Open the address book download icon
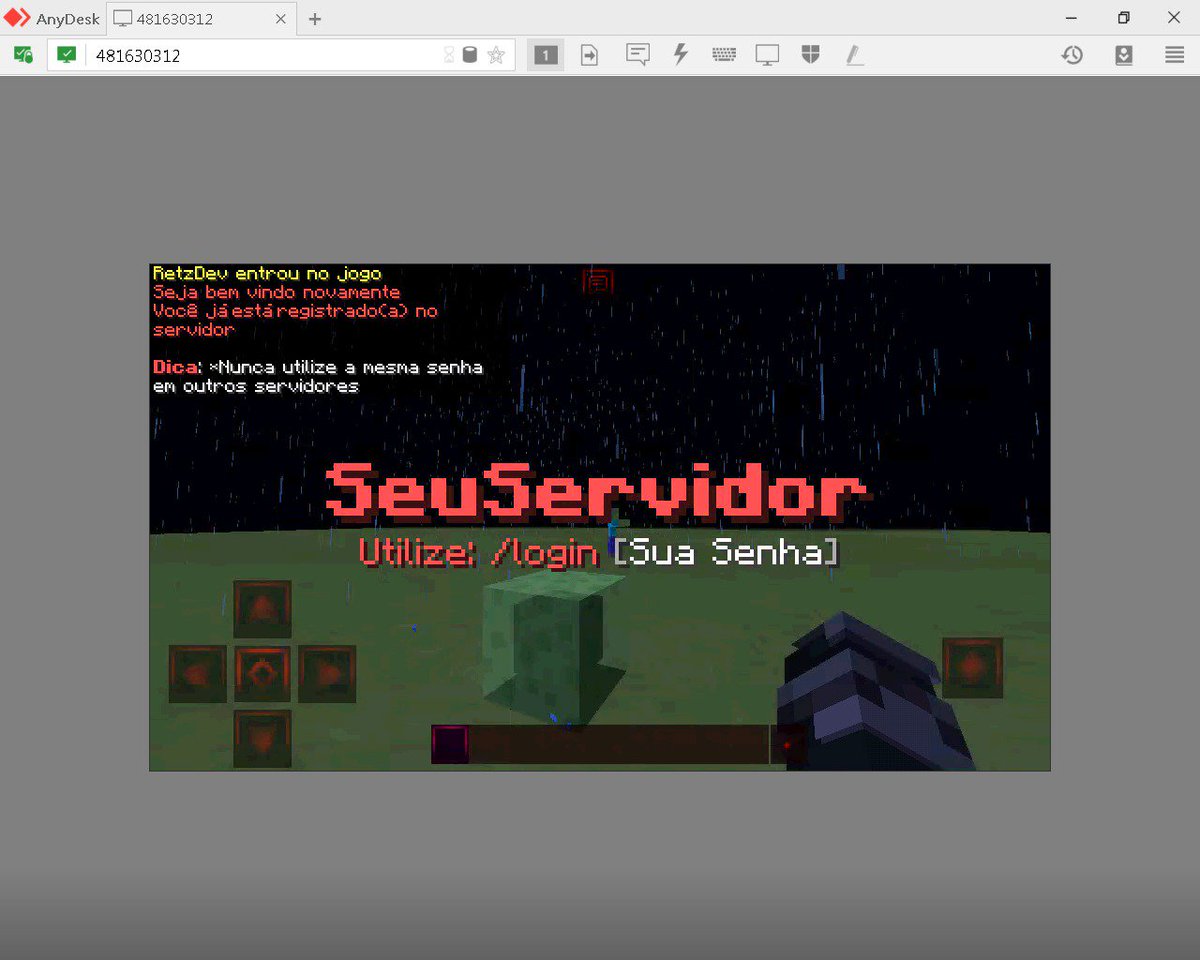This screenshot has width=1200, height=960. point(1124,55)
